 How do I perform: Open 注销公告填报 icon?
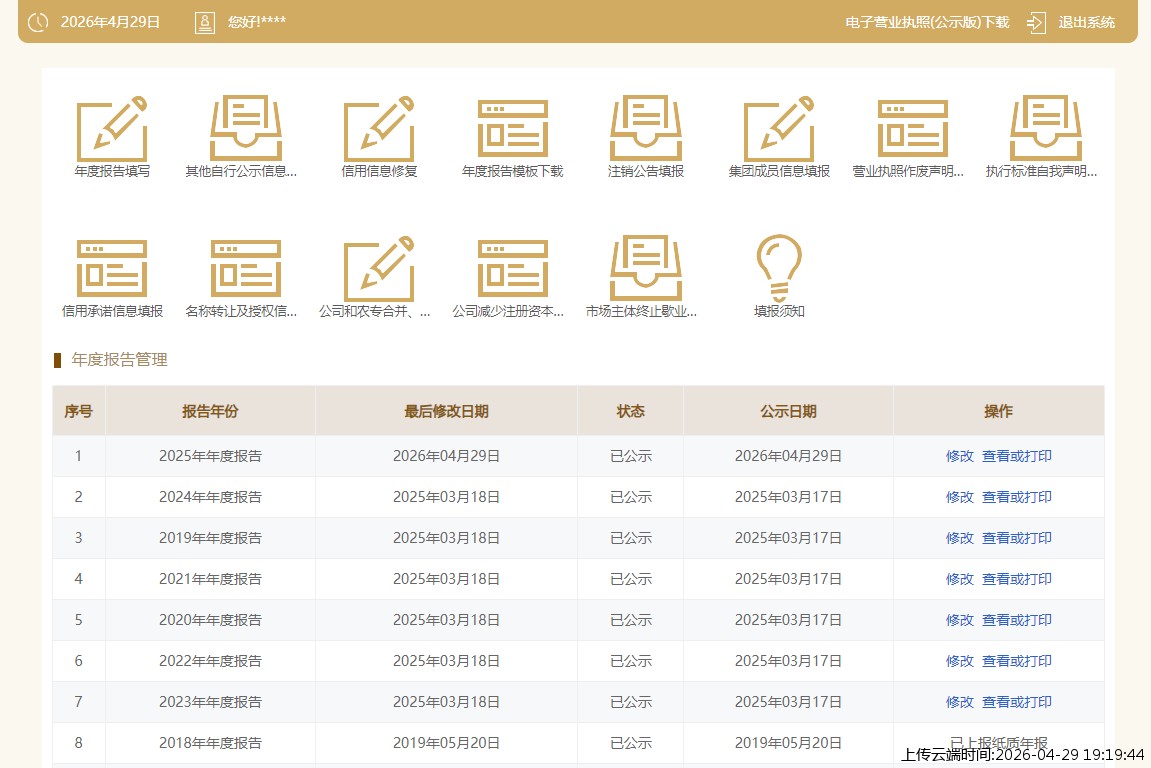646,129
